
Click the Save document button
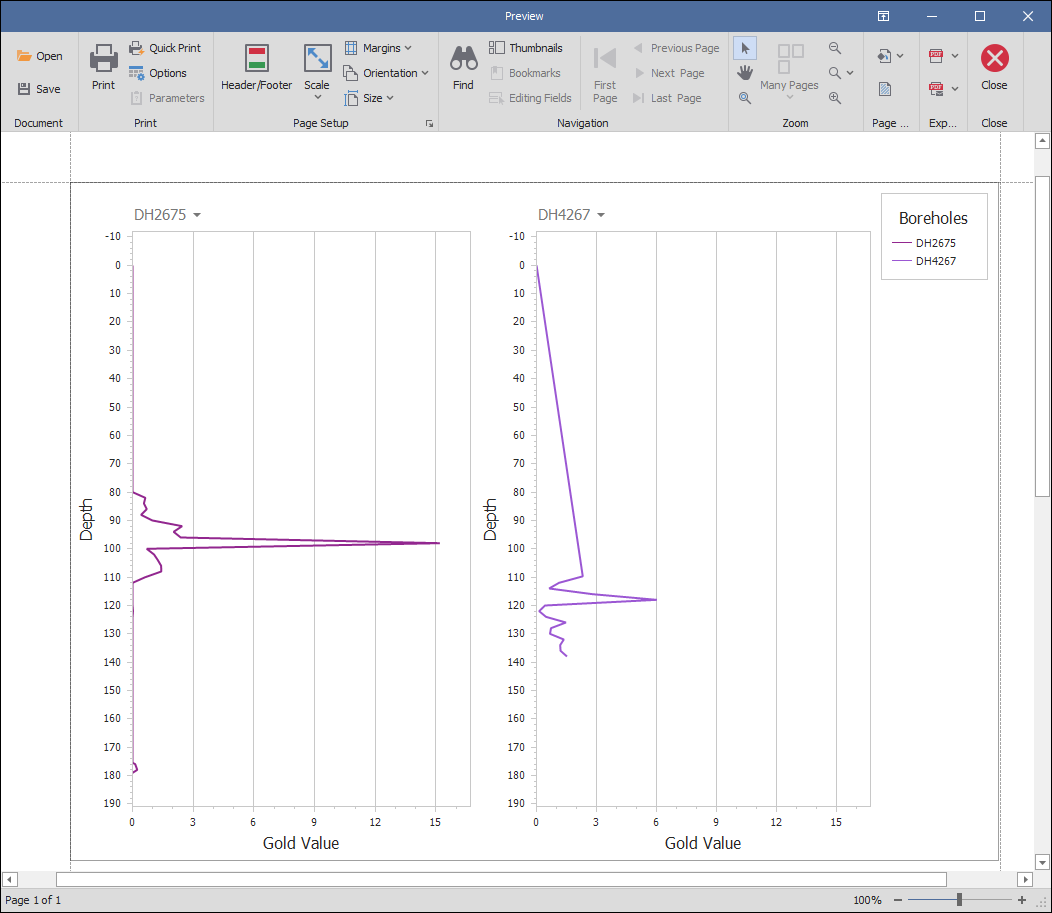tap(39, 89)
